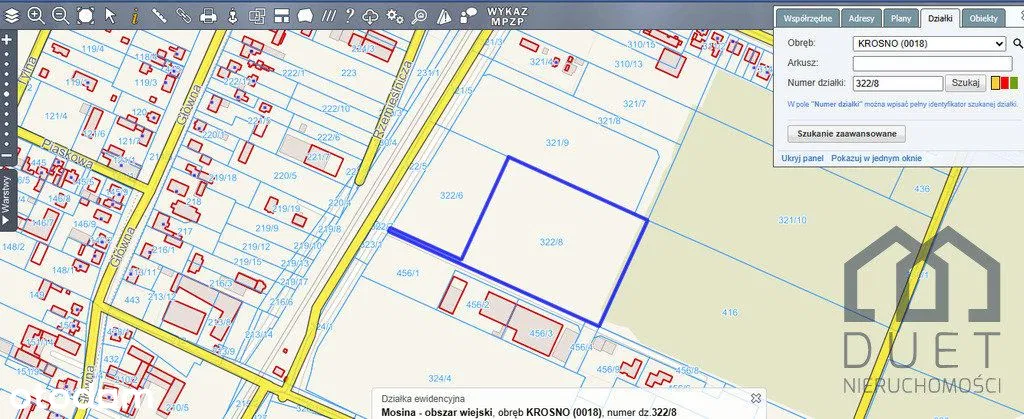Screen dimensions: 1024x419
Task: Click the Ukryj panel link
Action: pos(803,159)
